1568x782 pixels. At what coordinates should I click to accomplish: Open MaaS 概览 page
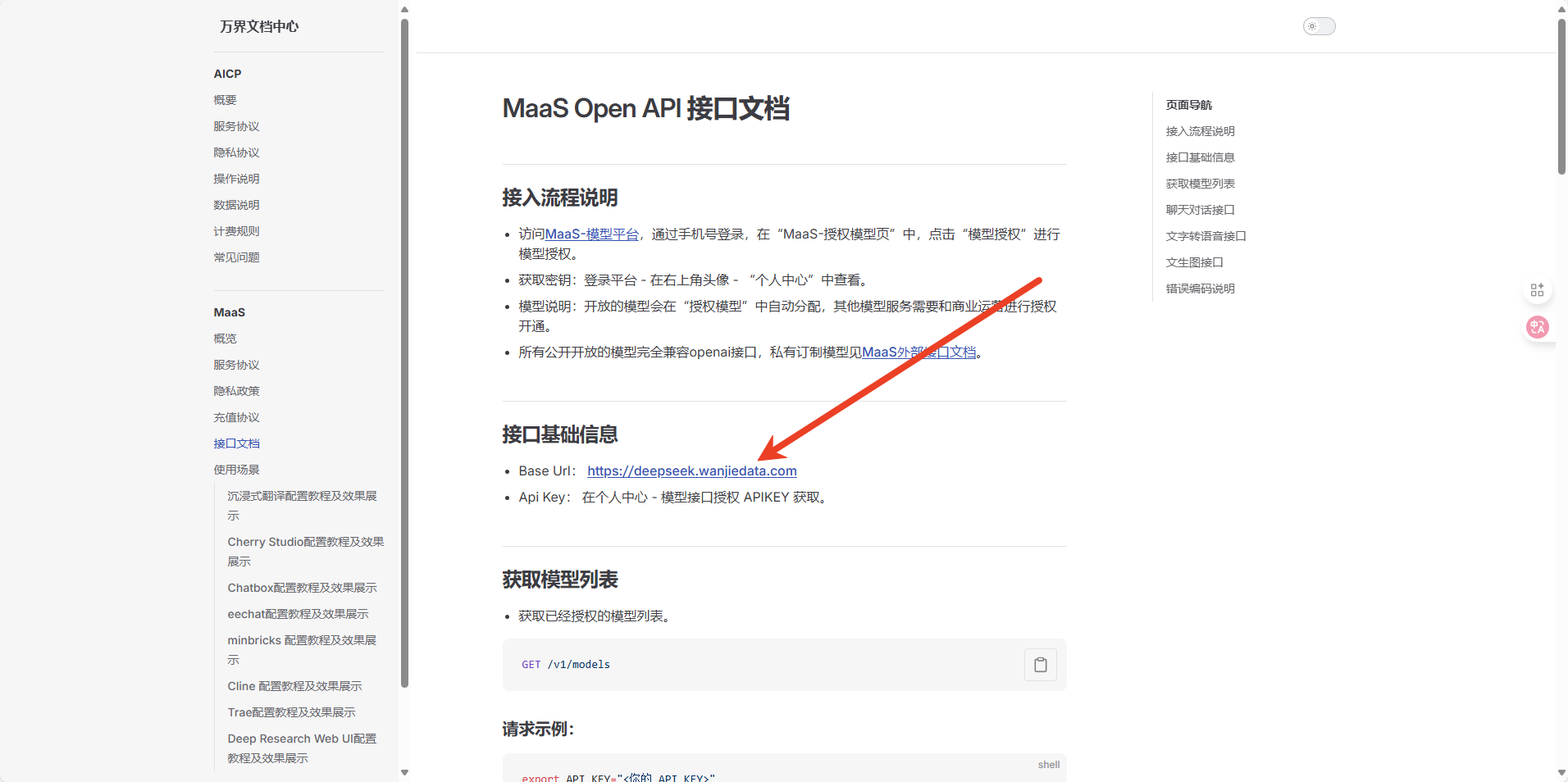click(225, 339)
